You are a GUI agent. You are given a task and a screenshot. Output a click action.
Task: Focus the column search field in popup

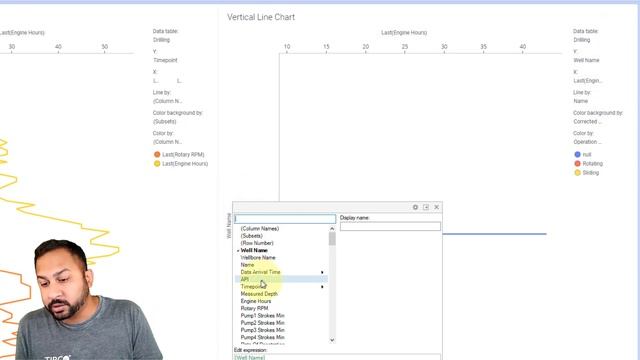tap(285, 219)
